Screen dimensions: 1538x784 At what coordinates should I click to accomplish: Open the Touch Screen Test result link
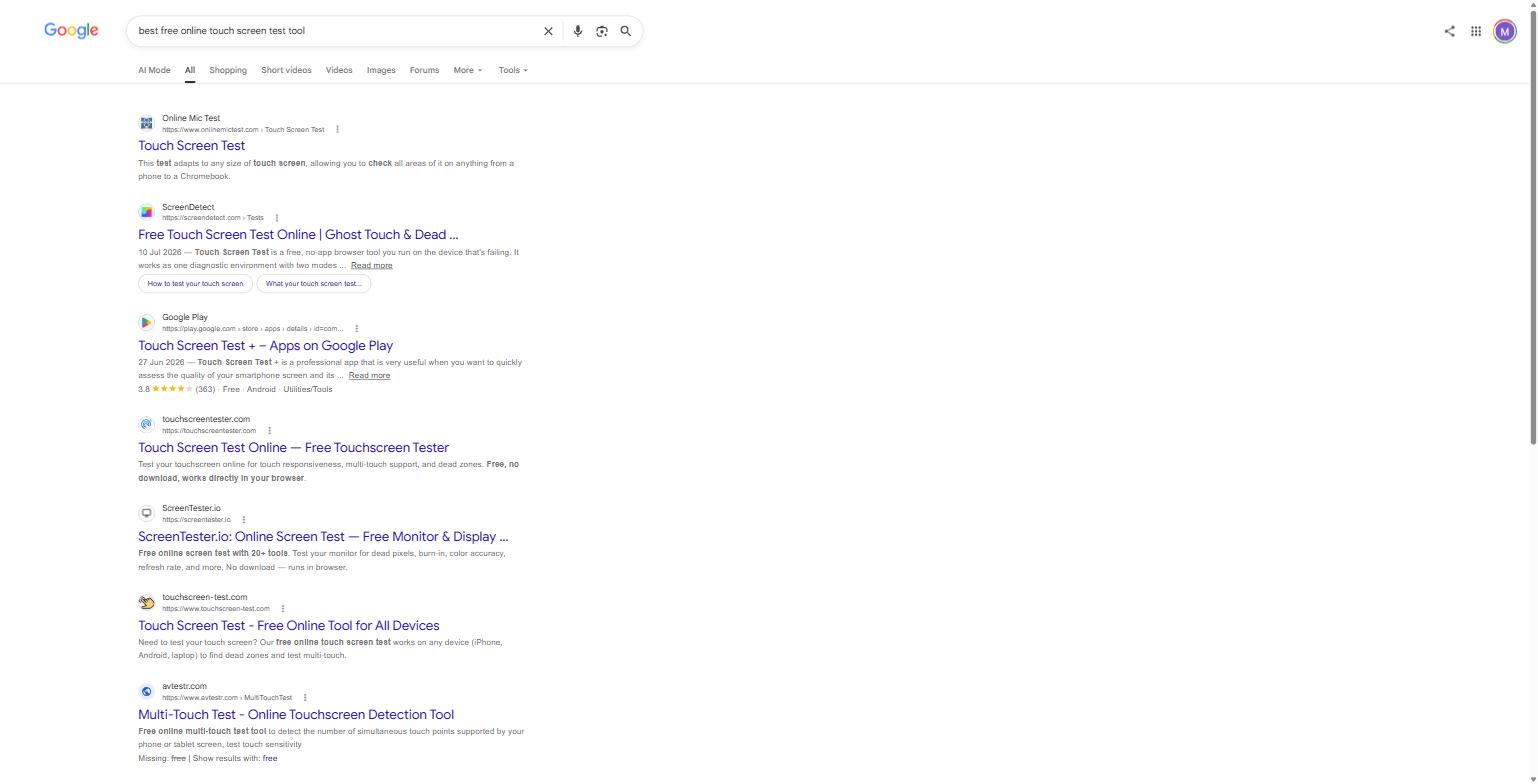click(x=191, y=146)
